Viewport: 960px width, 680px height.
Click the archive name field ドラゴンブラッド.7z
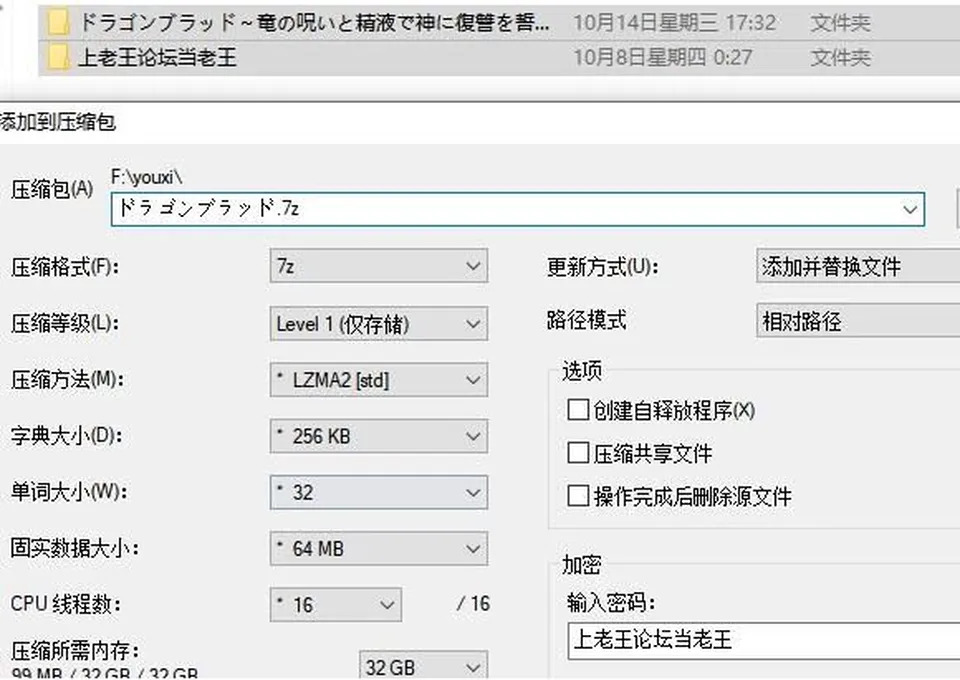point(517,209)
